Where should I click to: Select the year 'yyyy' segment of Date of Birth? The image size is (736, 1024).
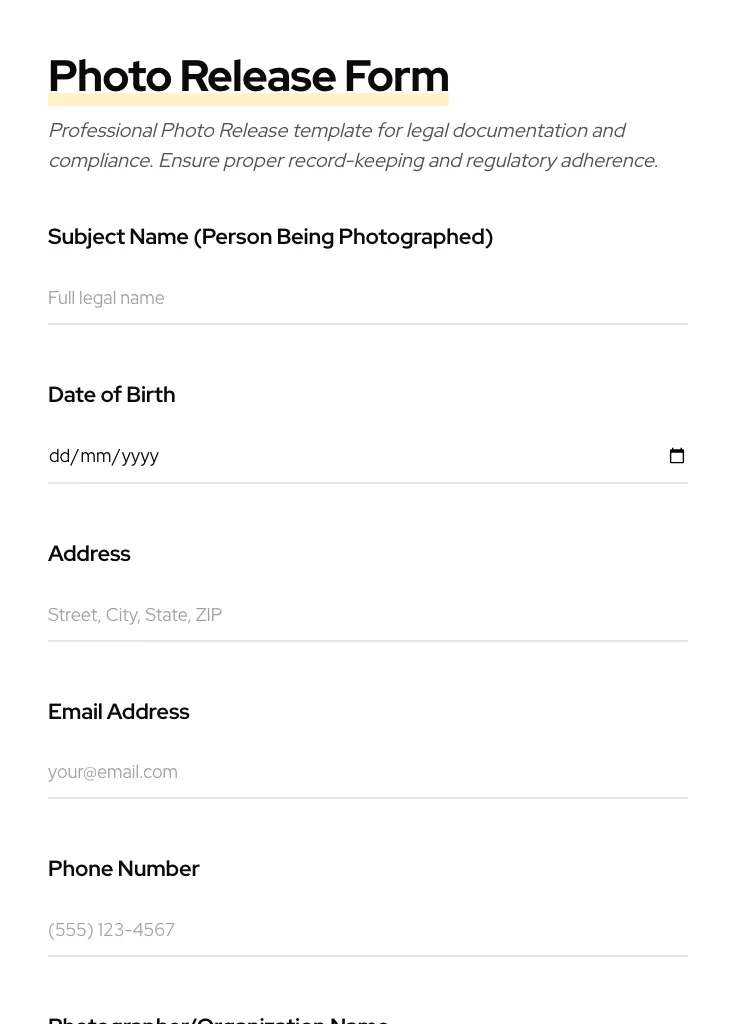tap(140, 456)
